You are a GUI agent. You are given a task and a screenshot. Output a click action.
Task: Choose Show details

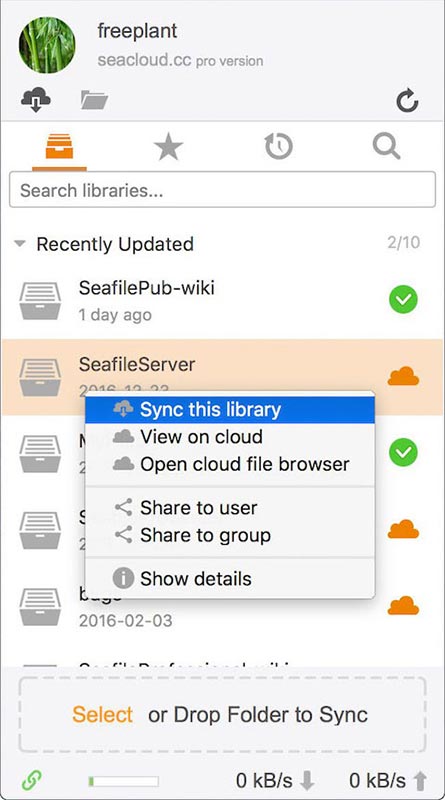click(x=230, y=579)
